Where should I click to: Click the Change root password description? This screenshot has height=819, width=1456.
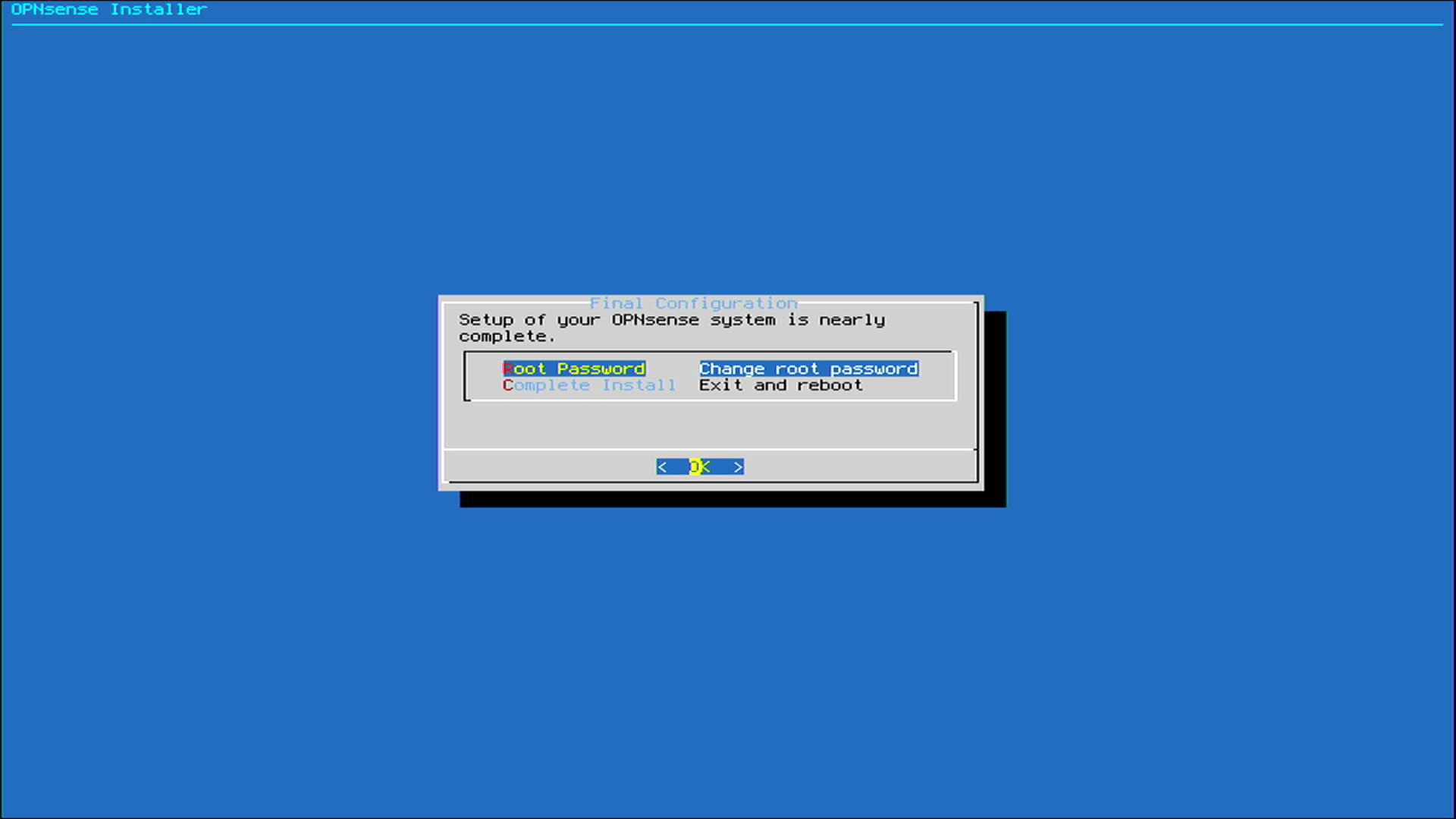(x=808, y=369)
